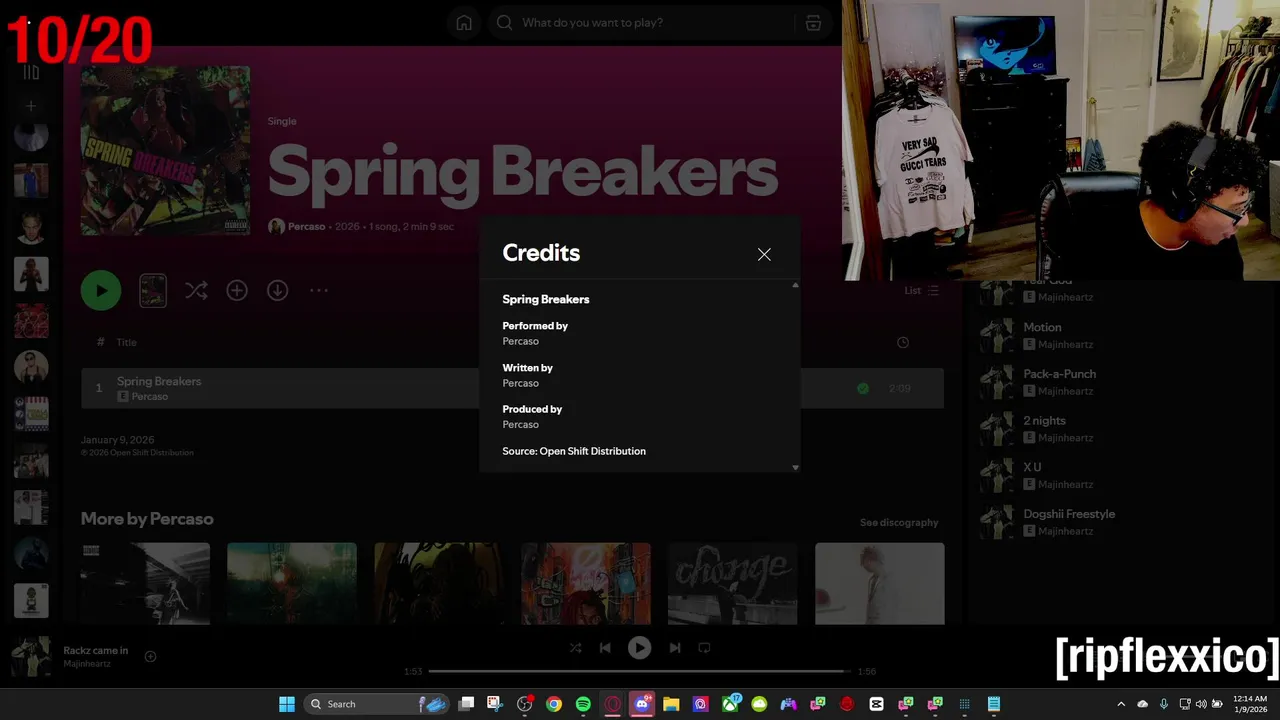
Task: Add 'Rackz came in' to Liked Songs
Action: (x=150, y=657)
